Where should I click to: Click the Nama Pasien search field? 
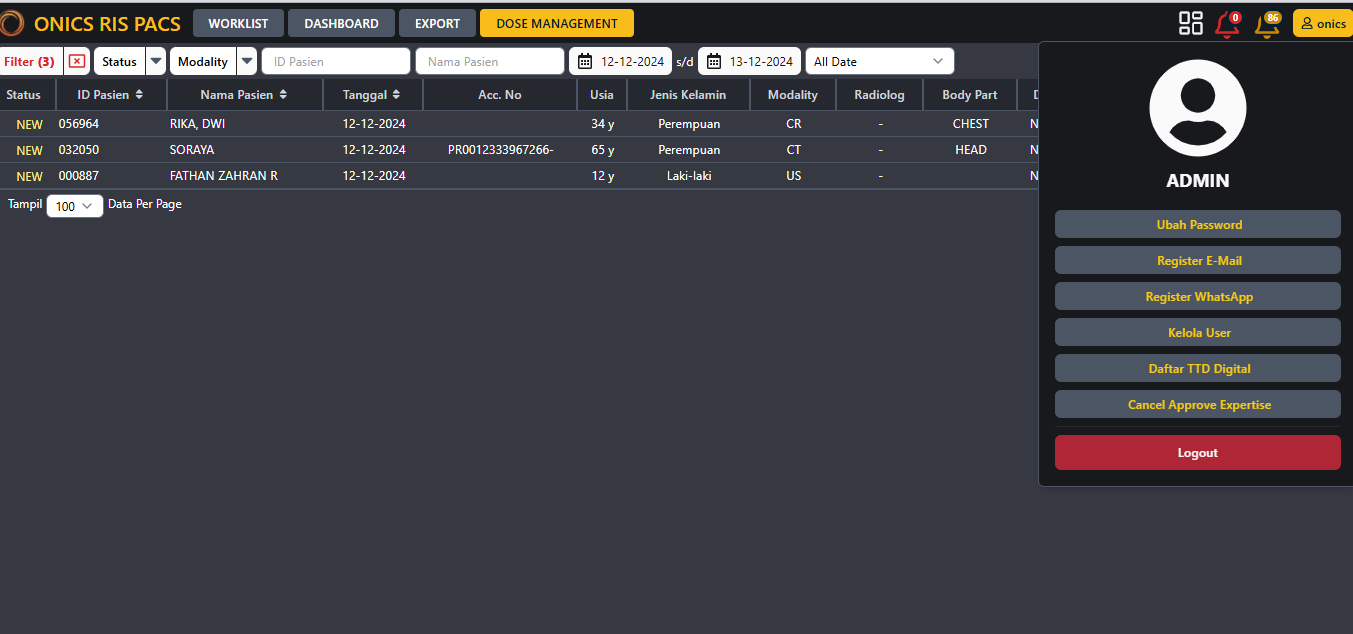[489, 61]
